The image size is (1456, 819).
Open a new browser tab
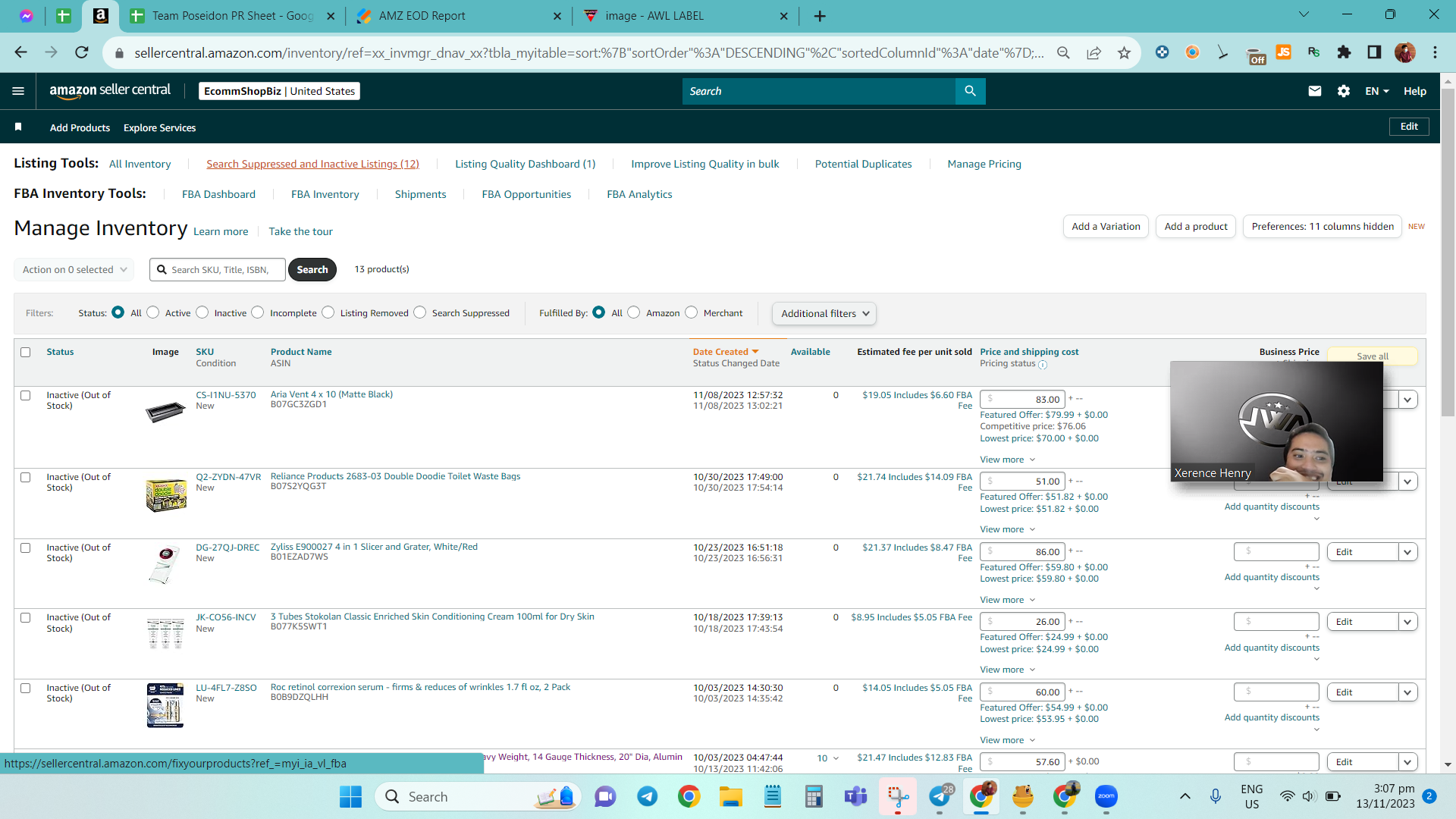(820, 16)
